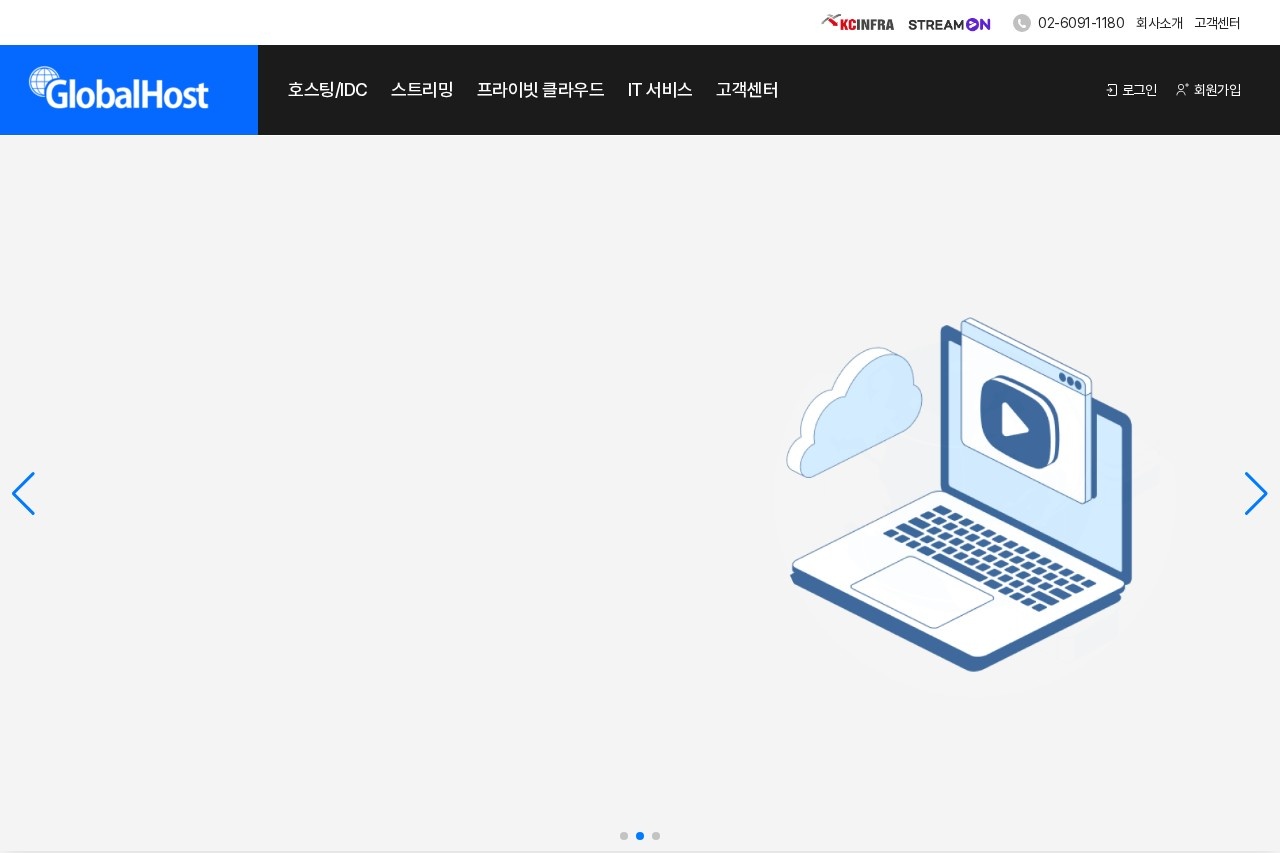Image resolution: width=1280 pixels, height=853 pixels.
Task: Click the KCINFRA logo
Action: pyautogui.click(x=857, y=23)
